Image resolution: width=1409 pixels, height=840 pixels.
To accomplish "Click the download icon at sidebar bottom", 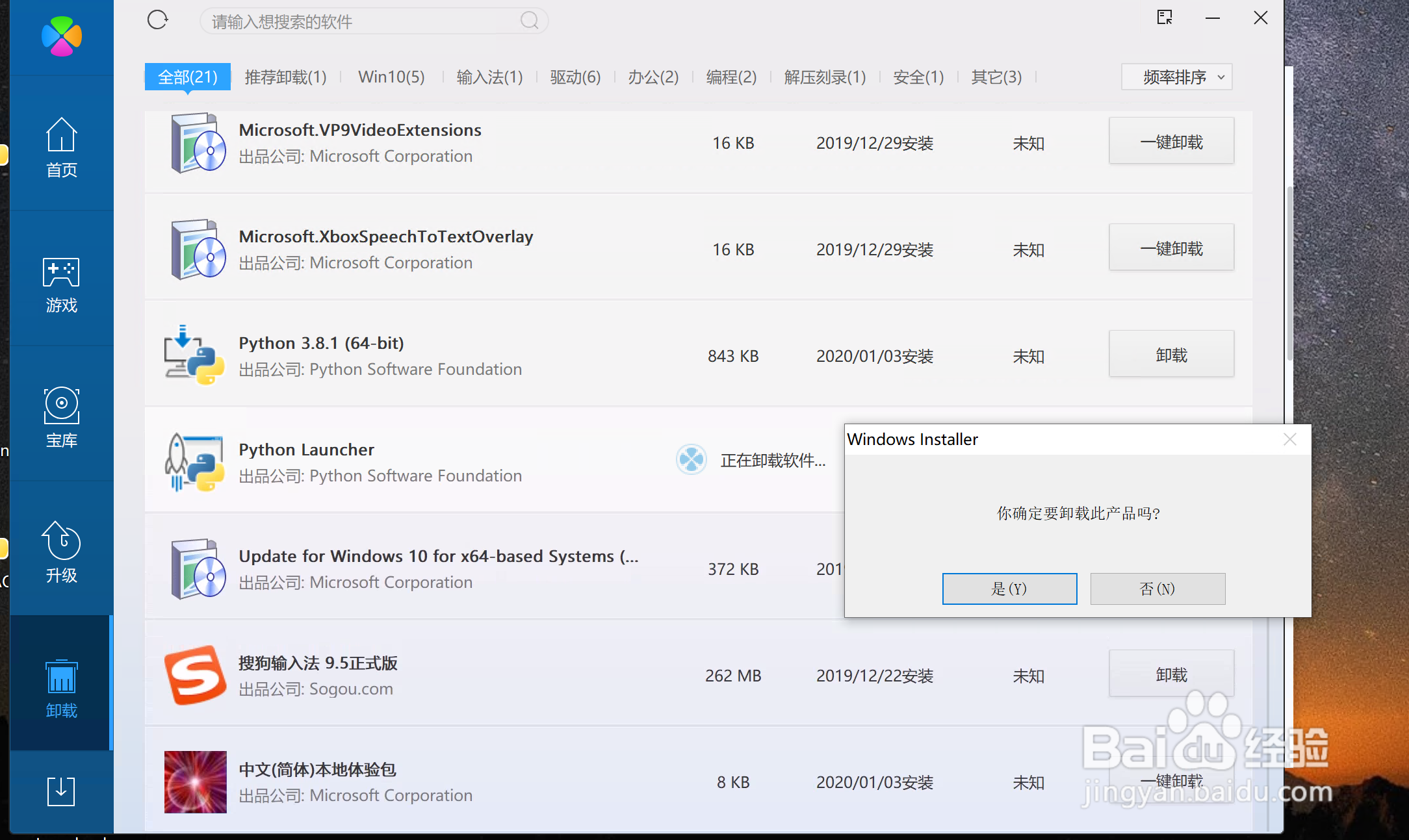I will (x=61, y=791).
